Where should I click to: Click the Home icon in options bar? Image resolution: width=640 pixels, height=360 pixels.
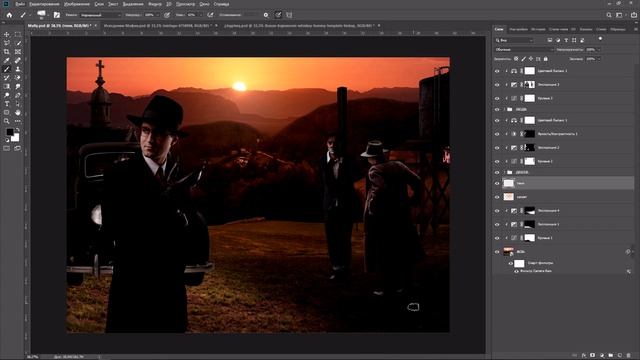click(x=9, y=15)
